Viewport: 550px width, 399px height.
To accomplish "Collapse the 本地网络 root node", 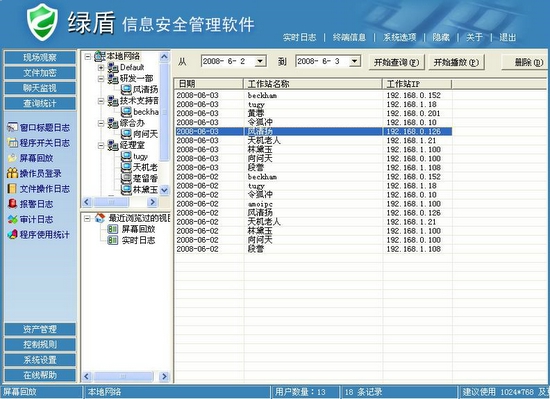I will click(88, 56).
